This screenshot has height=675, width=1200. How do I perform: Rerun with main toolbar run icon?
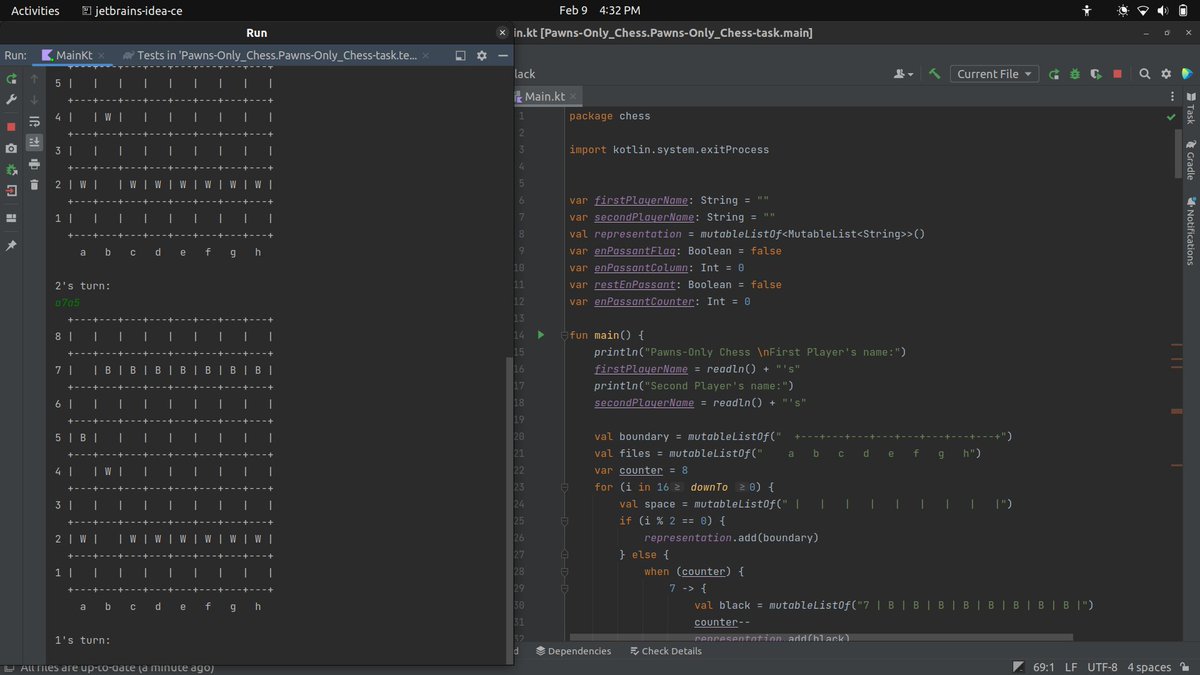pyautogui.click(x=1054, y=74)
